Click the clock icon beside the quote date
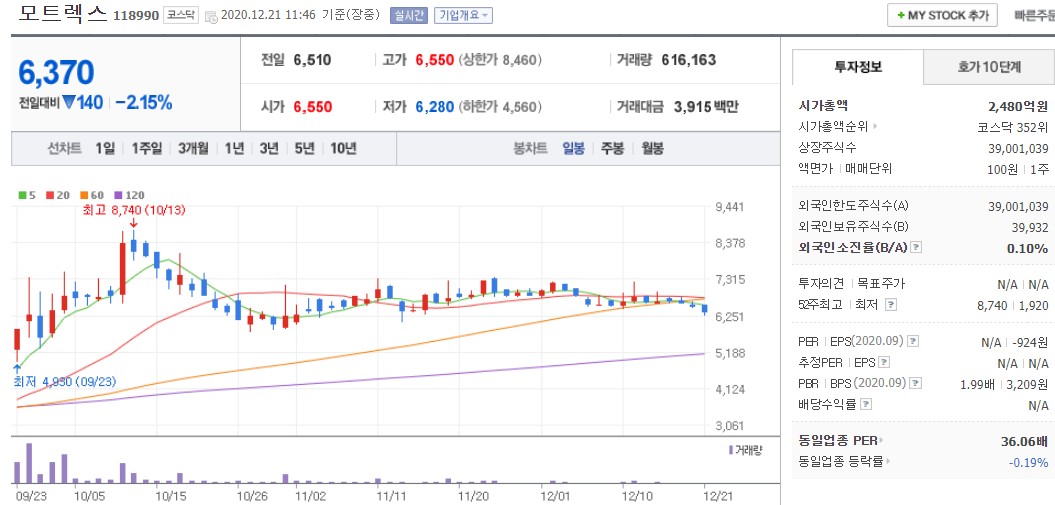The width and height of the screenshot is (1055, 505). (x=211, y=15)
